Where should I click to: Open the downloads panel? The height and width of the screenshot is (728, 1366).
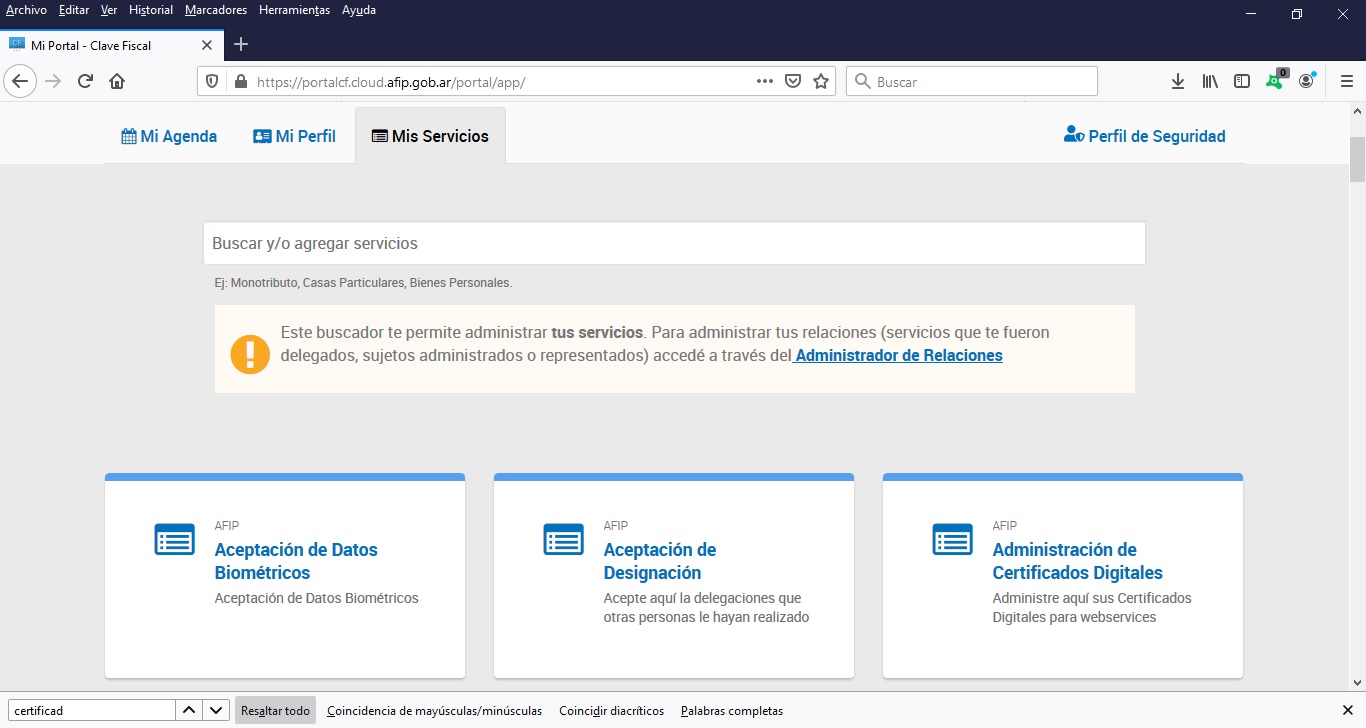pyautogui.click(x=1178, y=82)
